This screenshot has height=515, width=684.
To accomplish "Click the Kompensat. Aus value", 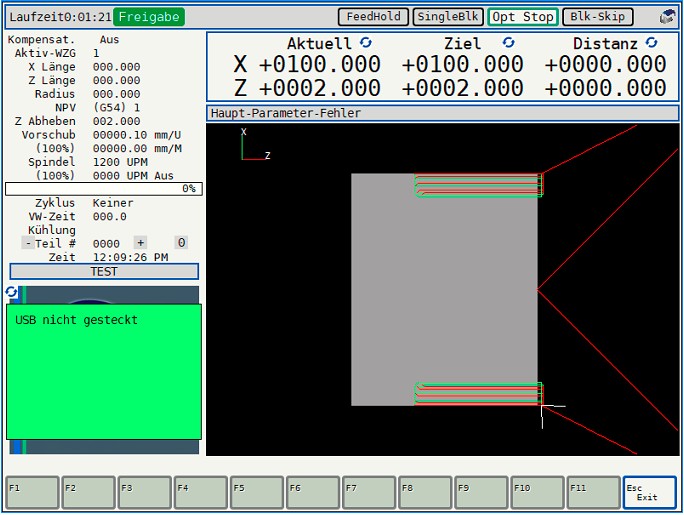I will click(x=109, y=40).
